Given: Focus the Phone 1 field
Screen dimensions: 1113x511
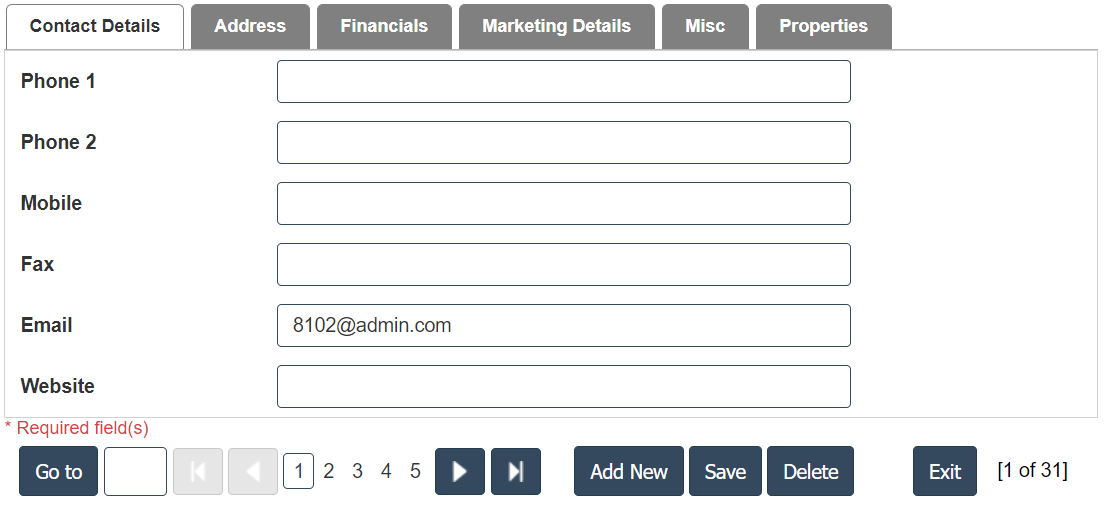Looking at the screenshot, I should pyautogui.click(x=563, y=82).
